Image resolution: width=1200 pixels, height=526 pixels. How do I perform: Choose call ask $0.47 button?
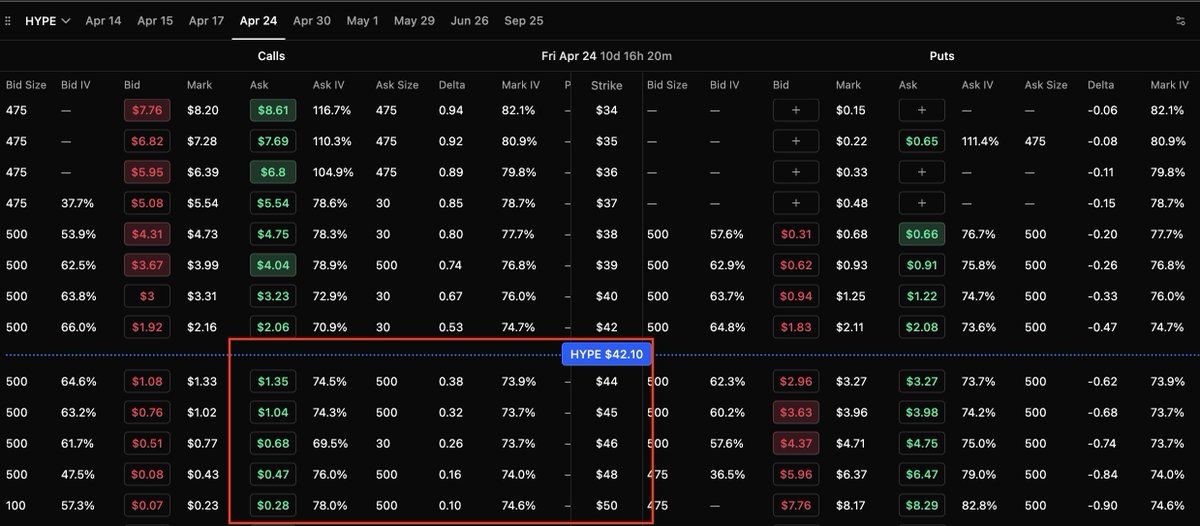(272, 474)
